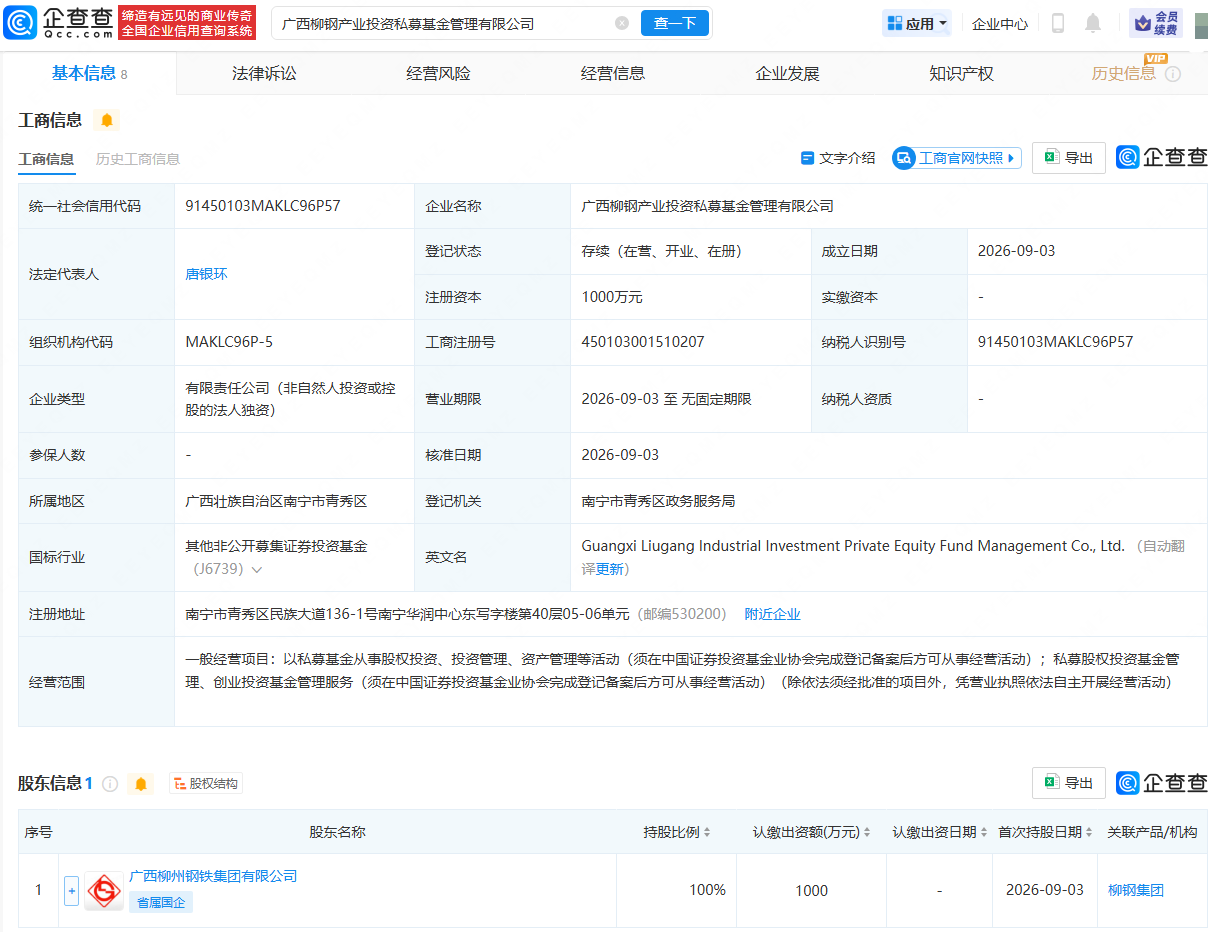Open 工商官网快照 button

coord(957,158)
